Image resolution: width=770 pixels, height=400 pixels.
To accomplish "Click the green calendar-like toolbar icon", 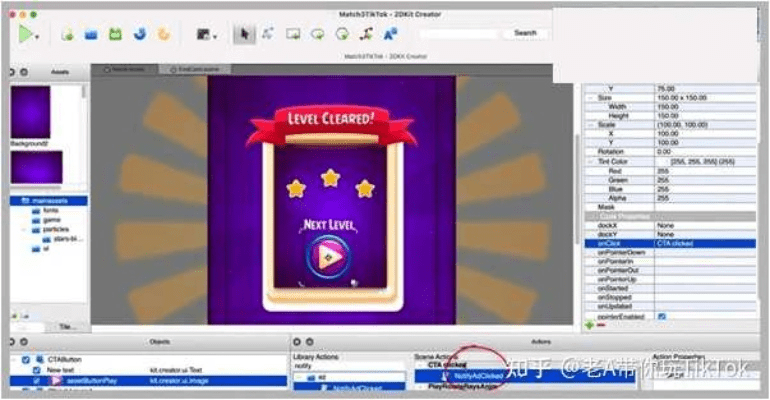I will pyautogui.click(x=115, y=34).
